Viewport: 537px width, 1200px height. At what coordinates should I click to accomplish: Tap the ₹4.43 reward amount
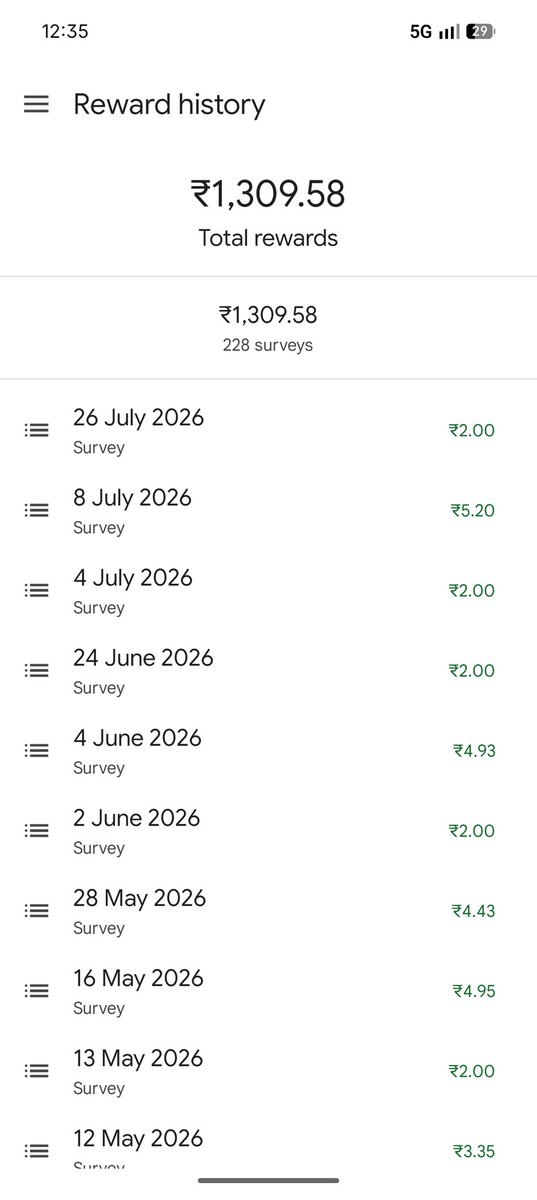pyautogui.click(x=474, y=911)
